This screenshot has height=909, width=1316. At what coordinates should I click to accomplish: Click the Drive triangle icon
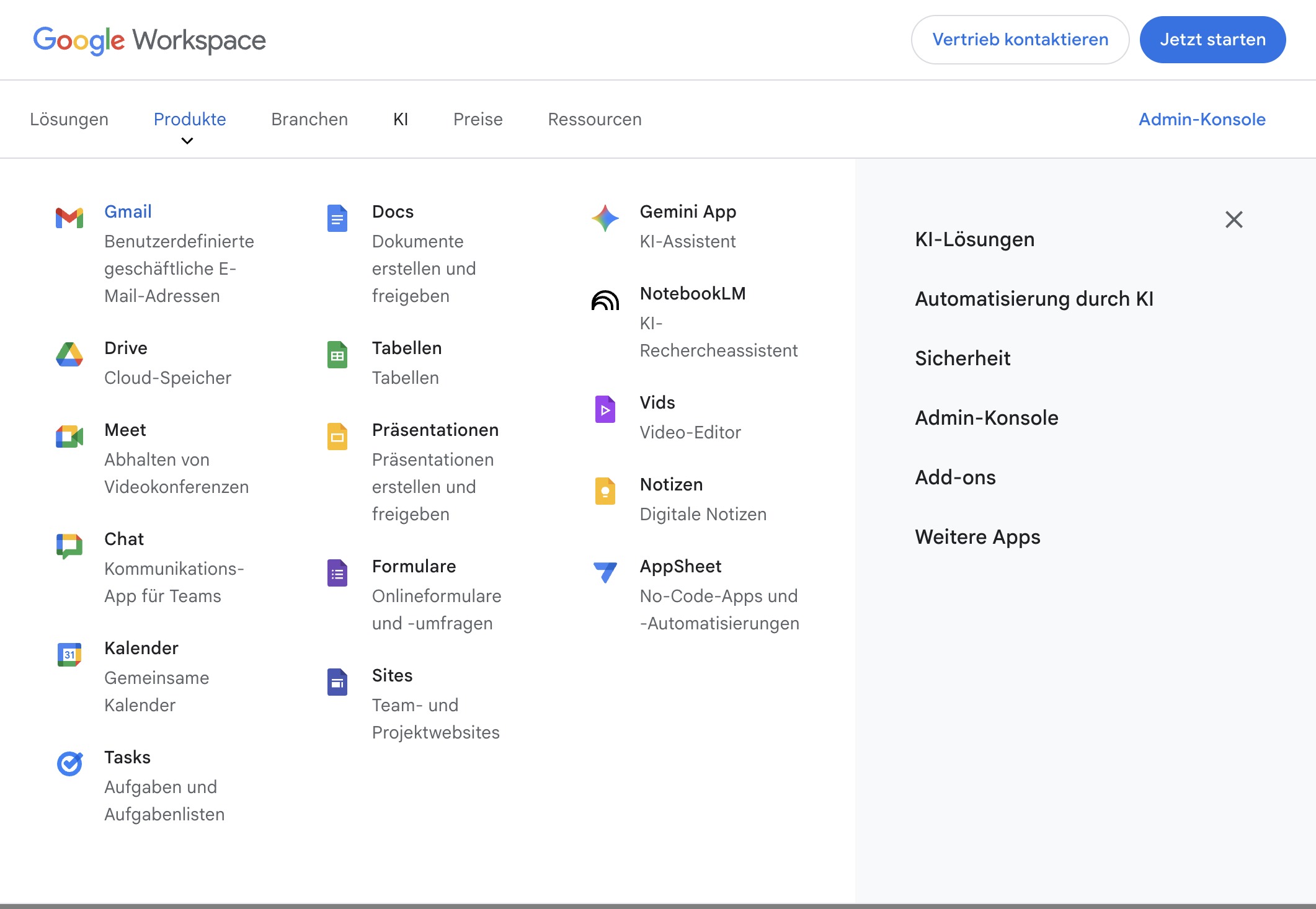click(69, 355)
